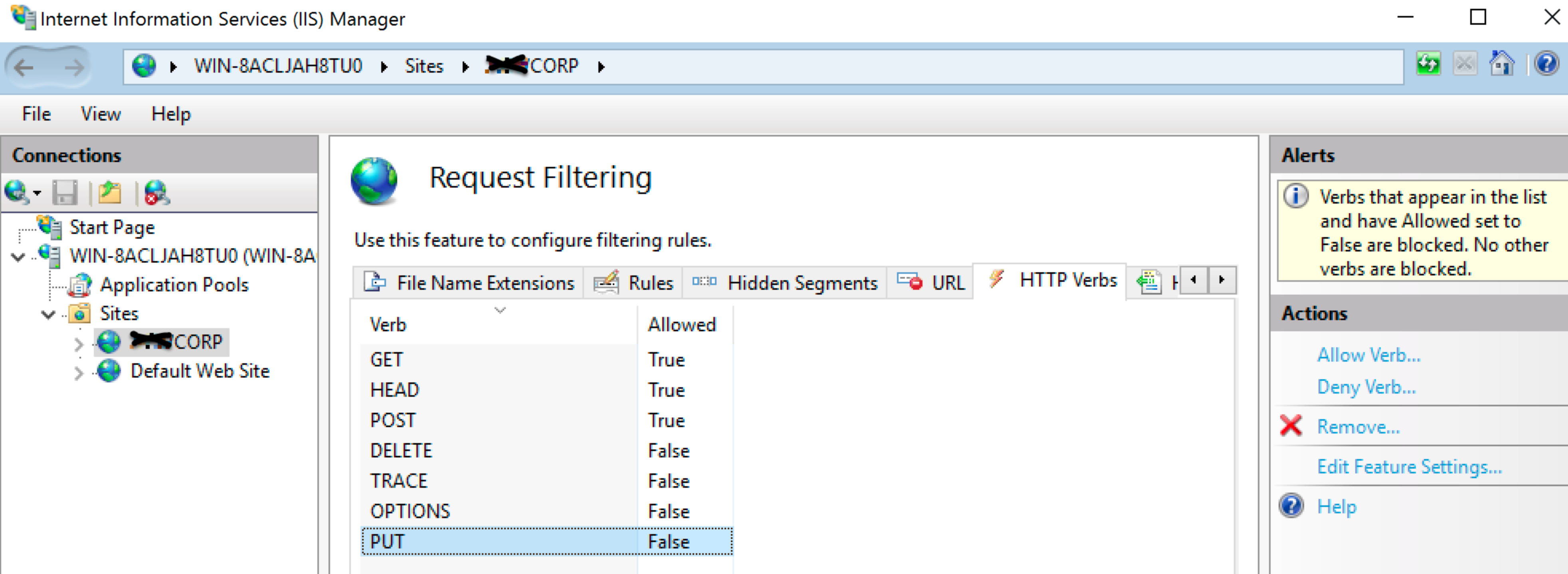Click the Delete Connection icon in Connections toolbar

156,194
